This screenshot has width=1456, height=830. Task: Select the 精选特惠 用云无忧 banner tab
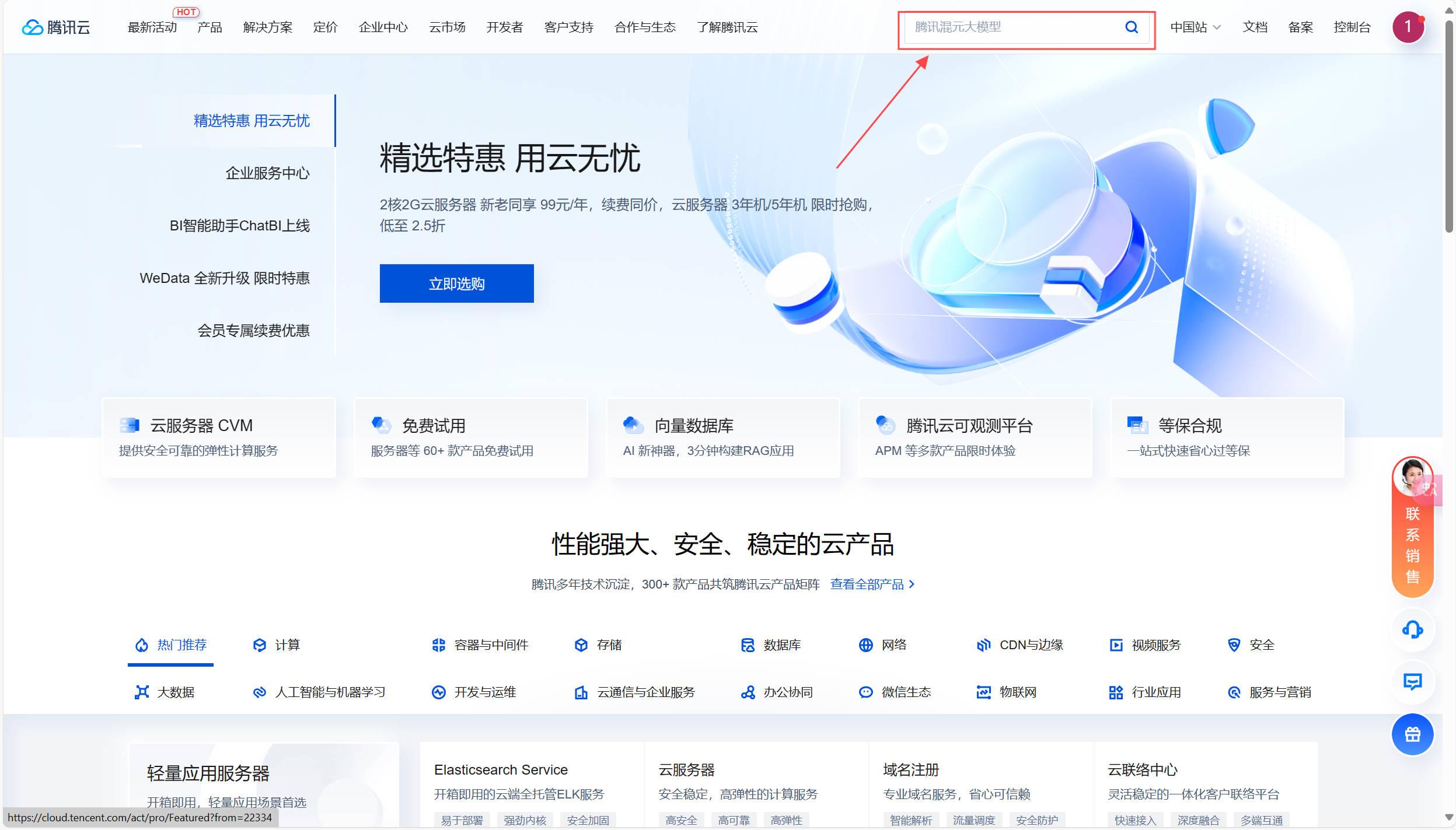coord(252,121)
